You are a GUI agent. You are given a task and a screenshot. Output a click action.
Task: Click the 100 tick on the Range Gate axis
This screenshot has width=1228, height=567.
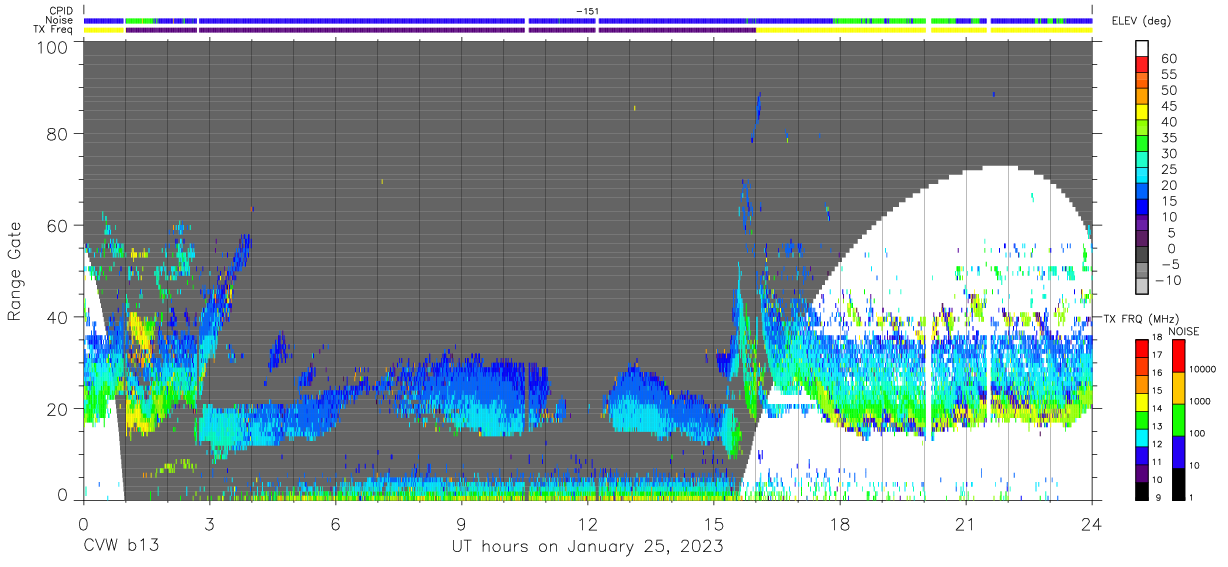[x=52, y=47]
